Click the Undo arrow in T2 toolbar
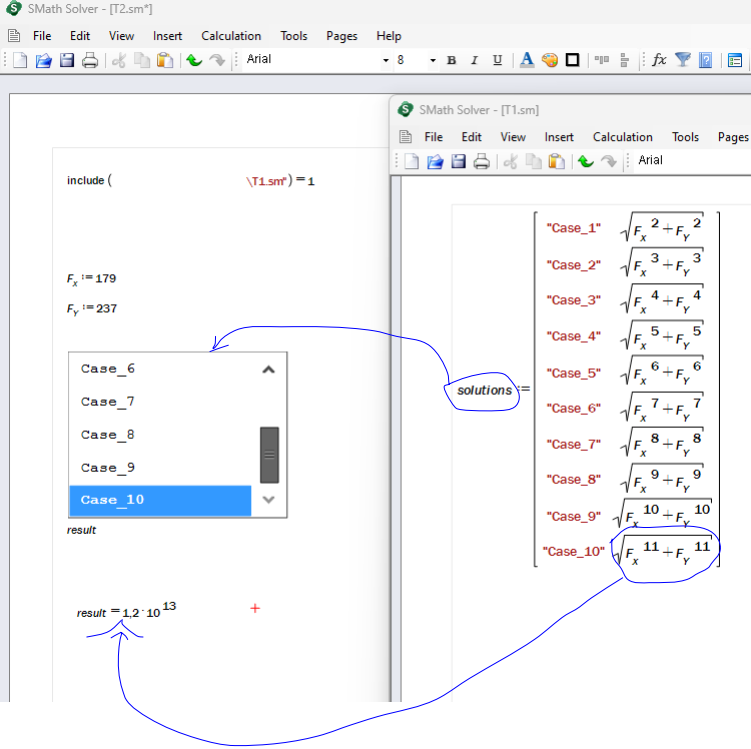Image resolution: width=751 pixels, height=749 pixels. pyautogui.click(x=194, y=60)
